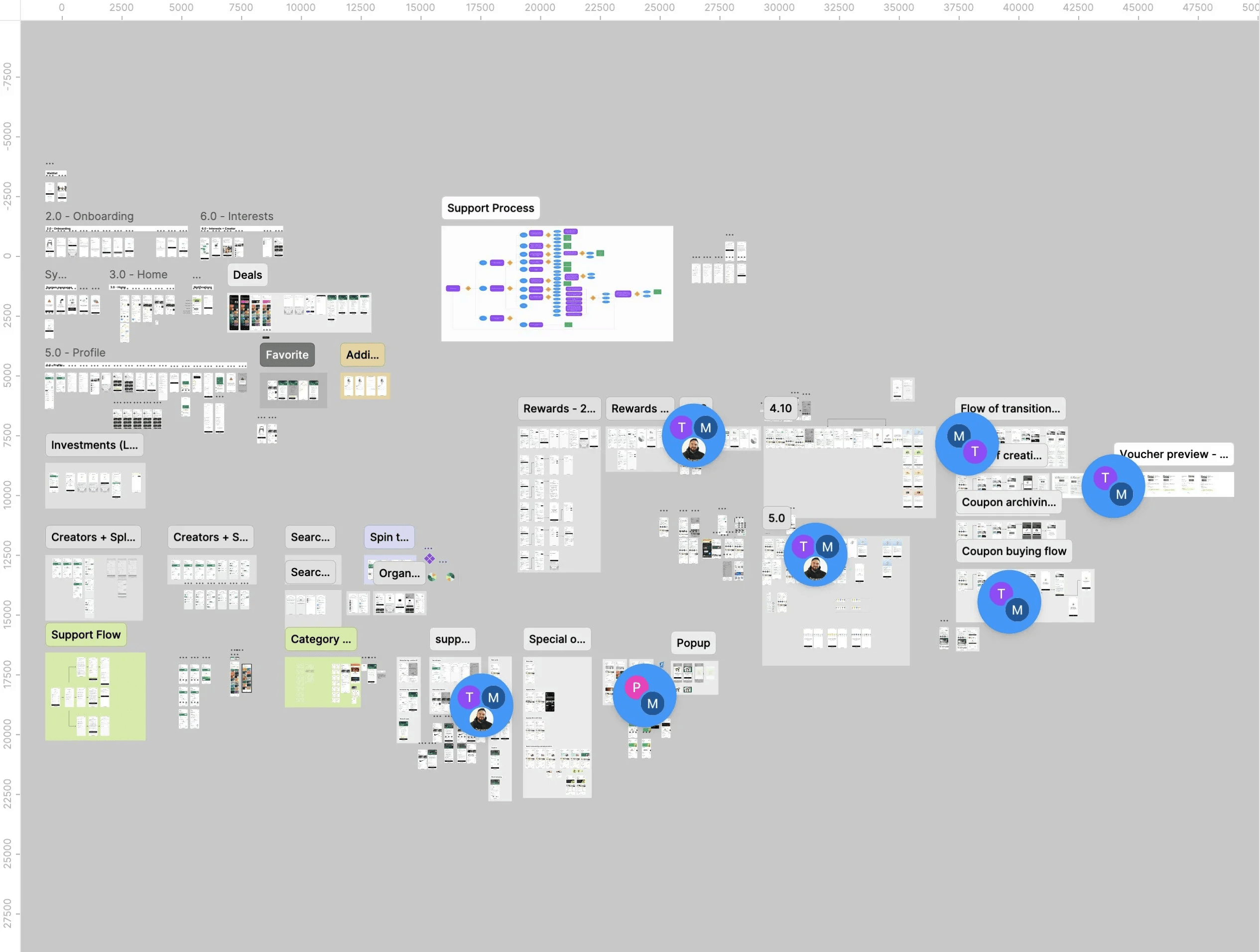The width and height of the screenshot is (1260, 952).
Task: Select the 3.0 - Home frame title
Action: coord(138,274)
